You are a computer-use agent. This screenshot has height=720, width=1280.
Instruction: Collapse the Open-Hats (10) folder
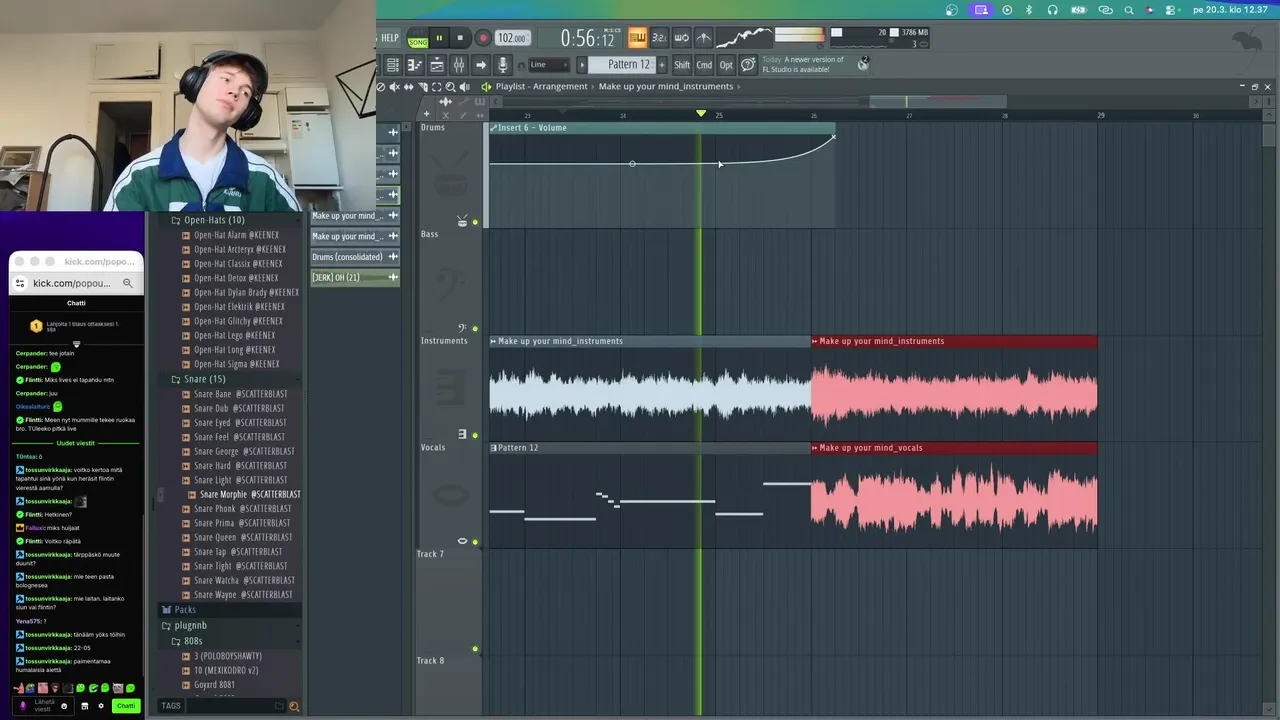pyautogui.click(x=213, y=220)
